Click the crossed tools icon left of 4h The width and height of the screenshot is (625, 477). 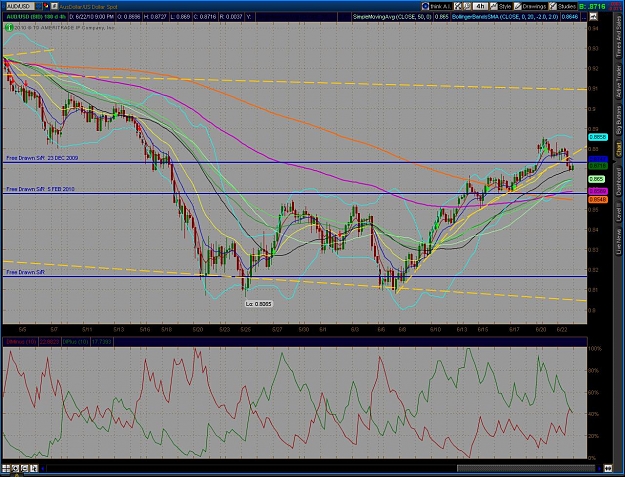[458, 6]
